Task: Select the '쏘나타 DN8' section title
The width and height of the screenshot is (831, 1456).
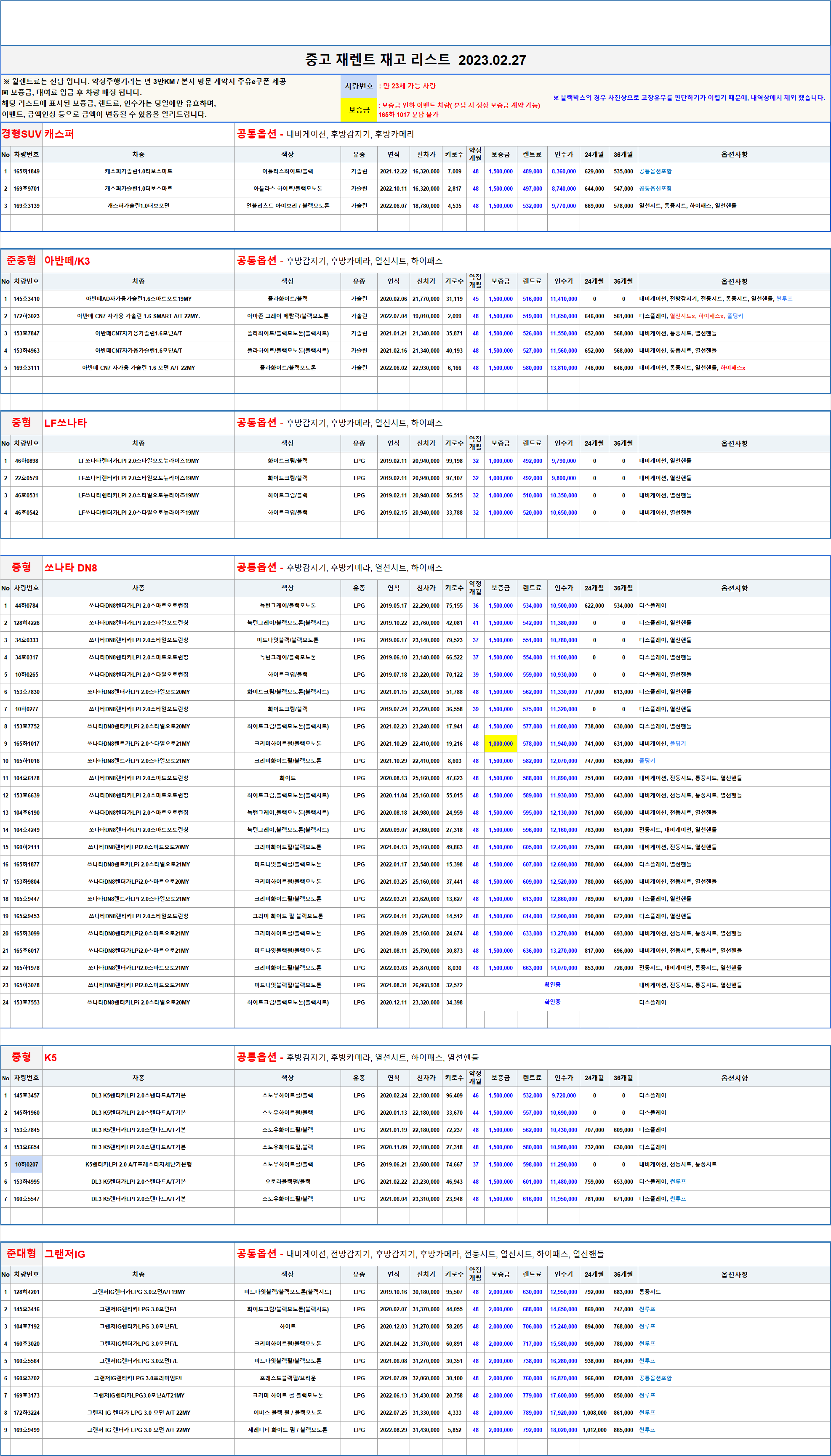Action: point(71,568)
